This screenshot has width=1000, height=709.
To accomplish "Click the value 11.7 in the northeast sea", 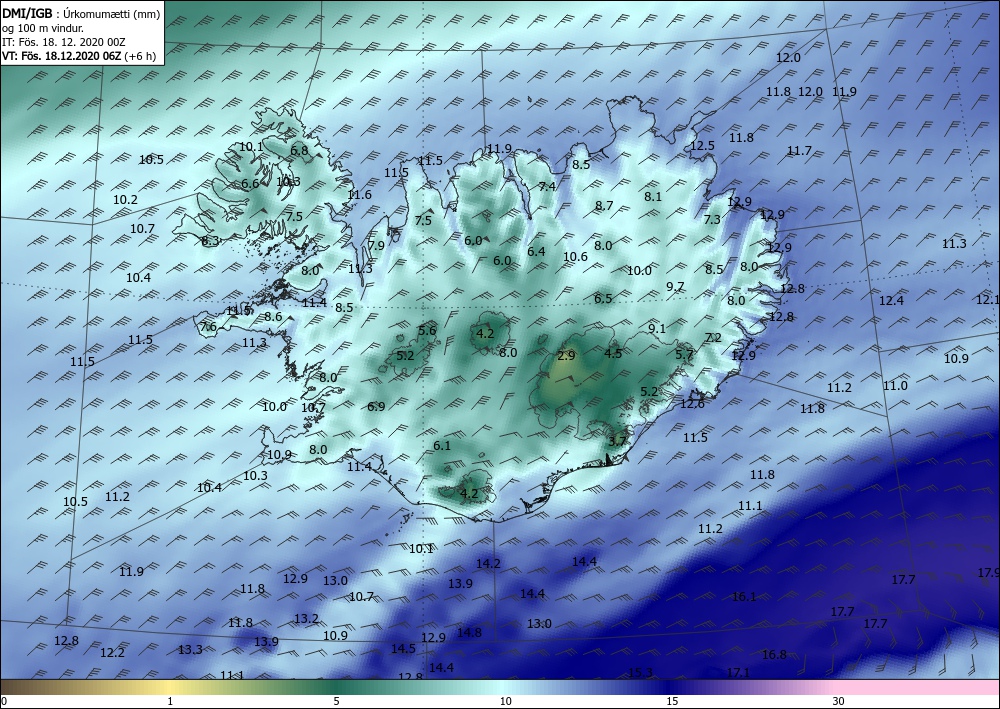I will click(799, 151).
